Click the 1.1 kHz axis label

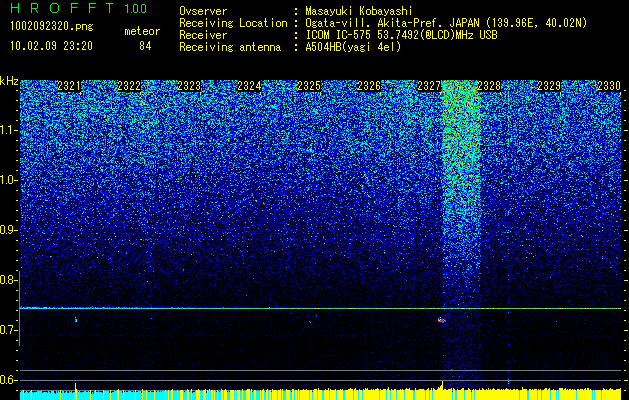(9, 130)
